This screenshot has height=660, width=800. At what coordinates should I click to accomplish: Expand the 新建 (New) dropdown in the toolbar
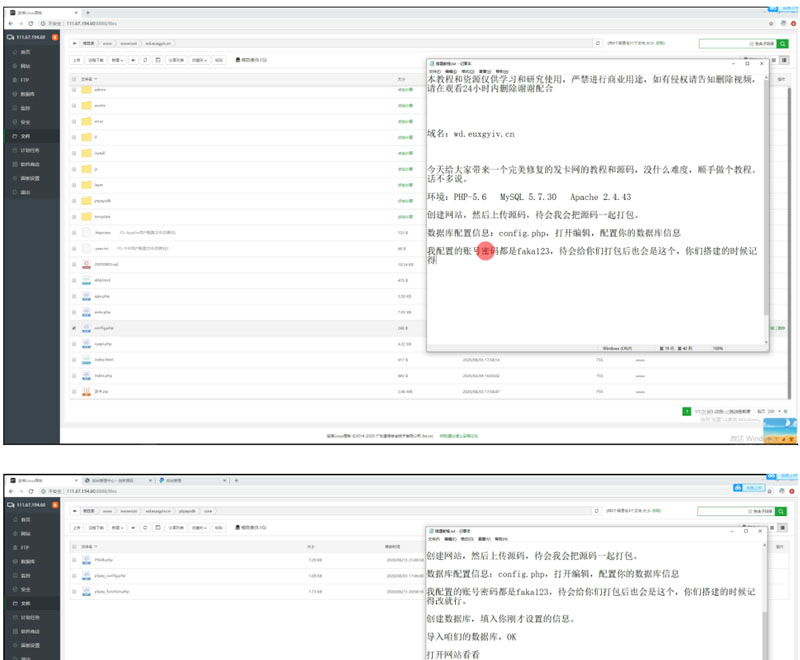pyautogui.click(x=116, y=58)
